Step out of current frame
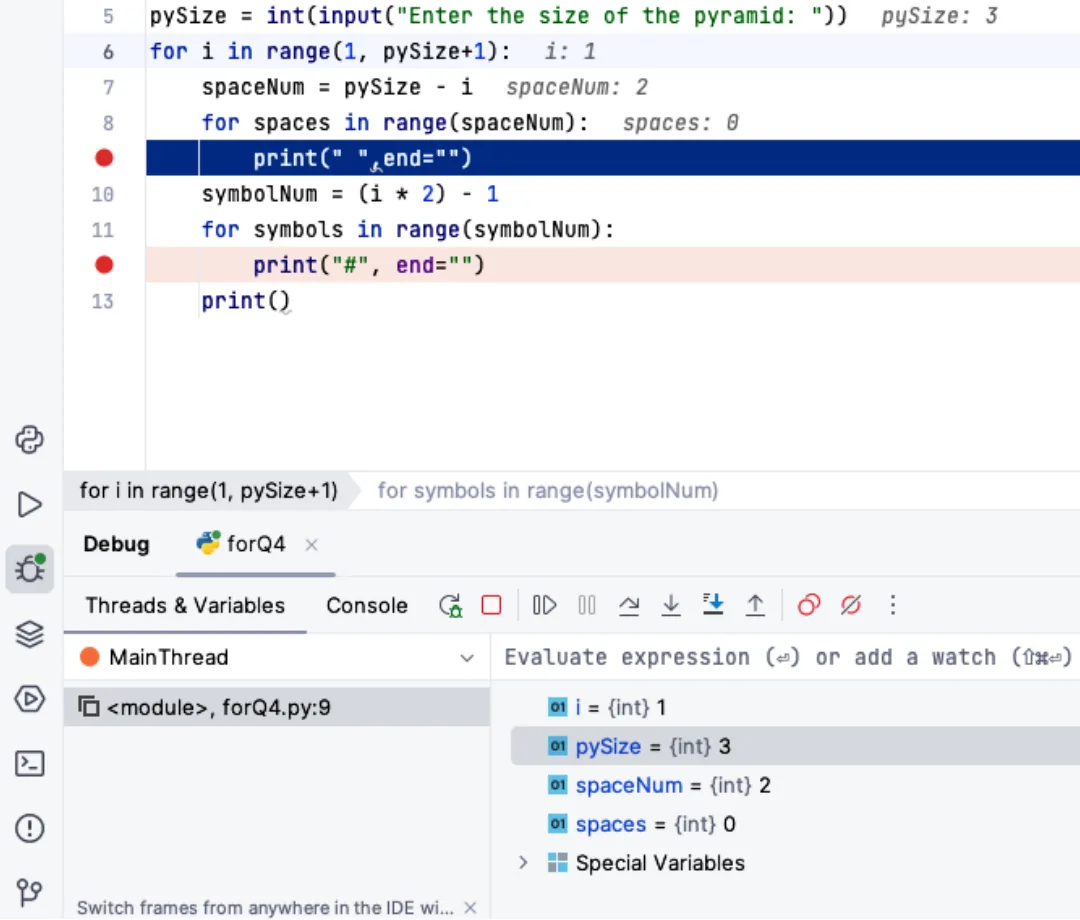Screen dimensions: 1080x920 [x=756, y=605]
